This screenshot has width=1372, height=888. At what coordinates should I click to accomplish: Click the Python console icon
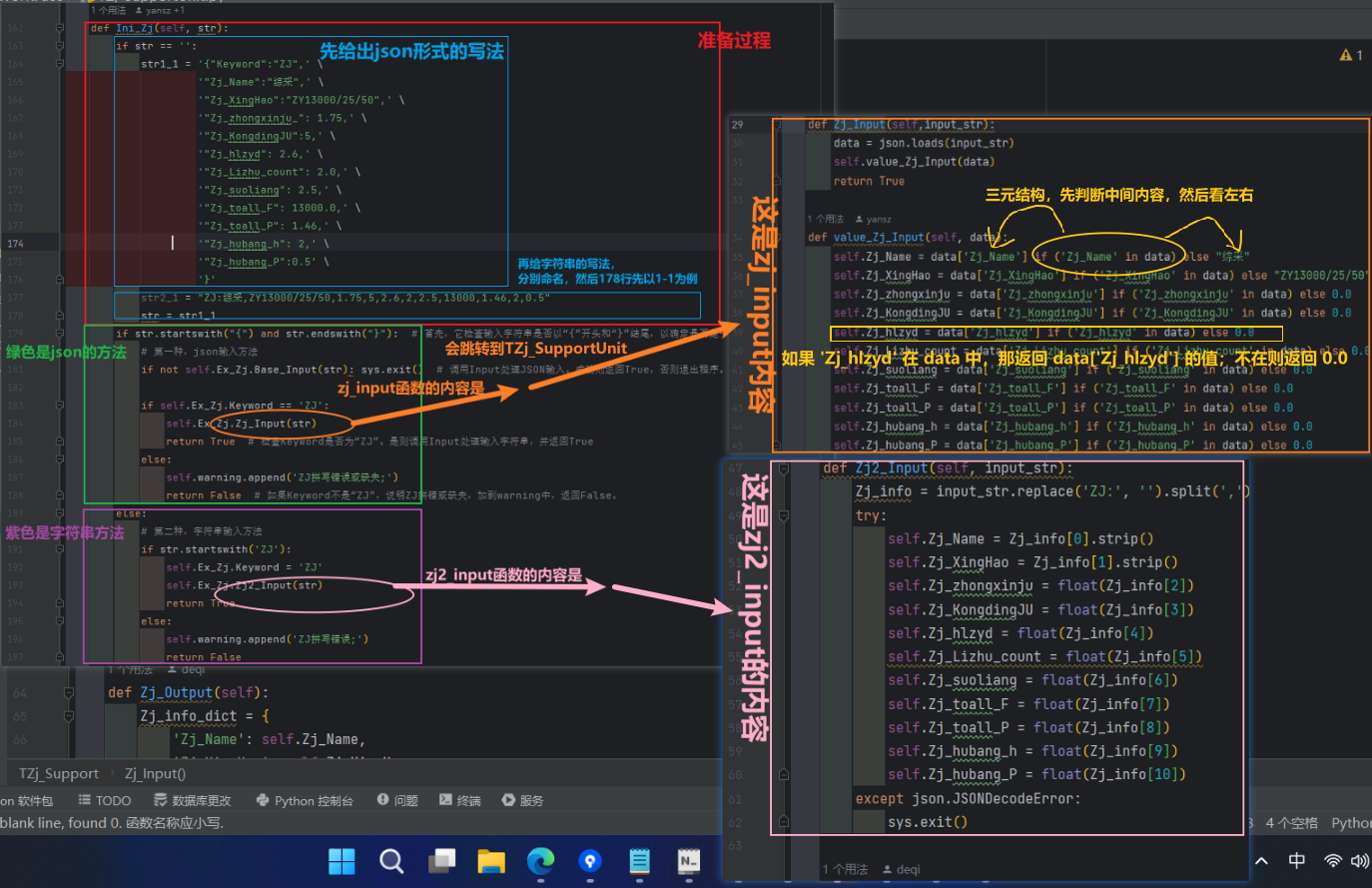point(263,800)
